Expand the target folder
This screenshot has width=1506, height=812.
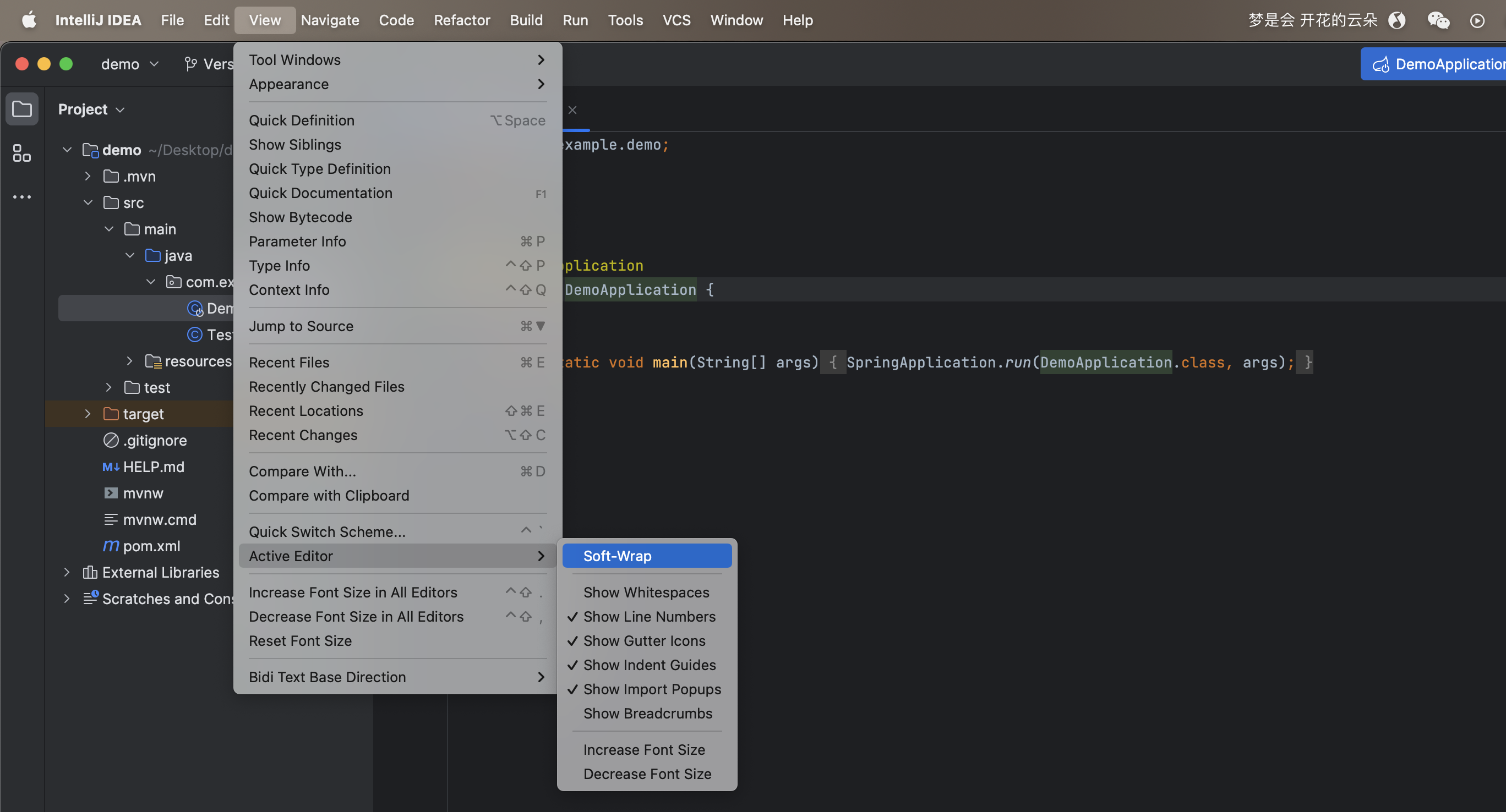click(88, 414)
